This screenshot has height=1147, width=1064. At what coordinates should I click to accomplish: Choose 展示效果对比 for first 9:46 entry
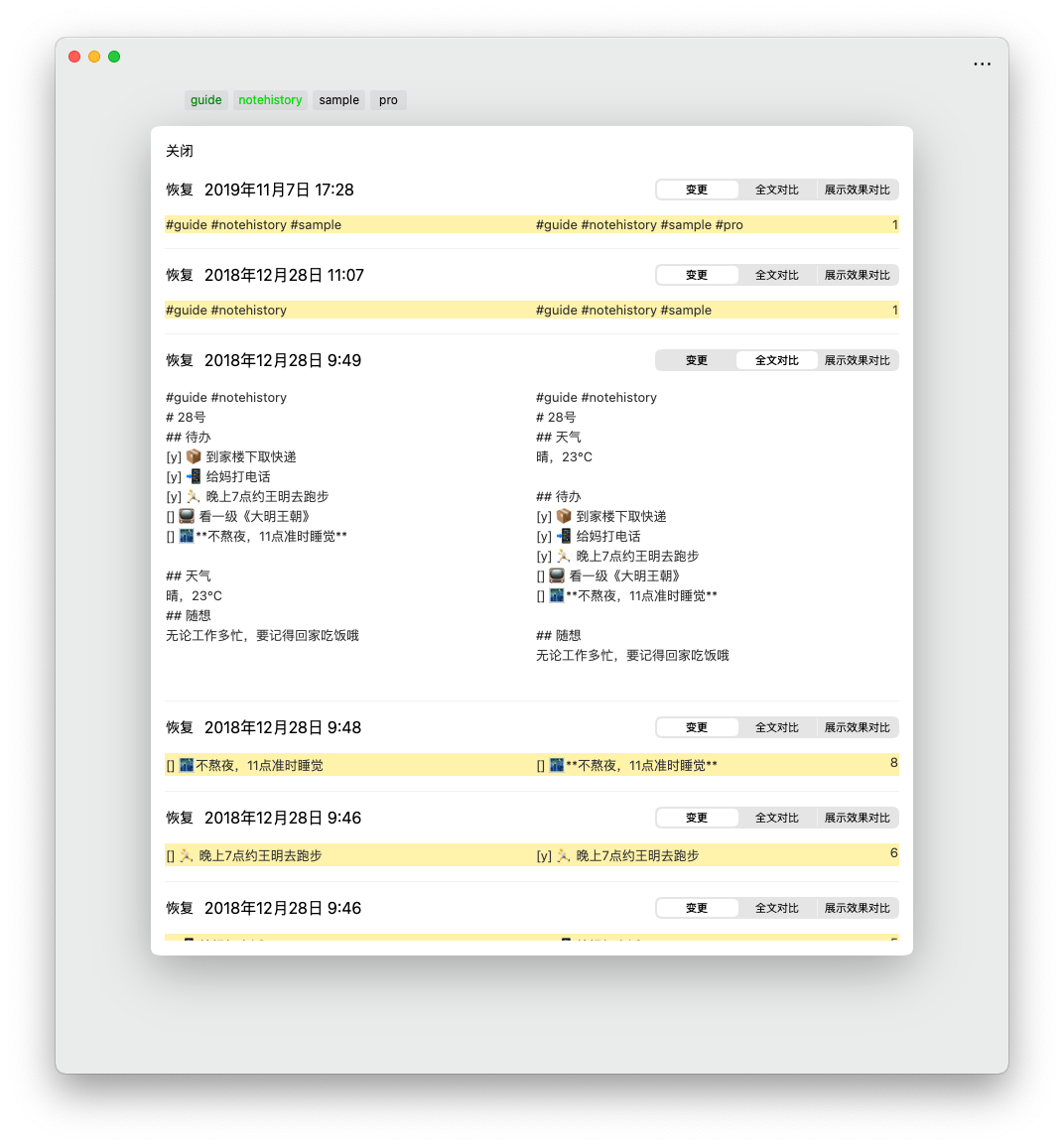pos(857,818)
